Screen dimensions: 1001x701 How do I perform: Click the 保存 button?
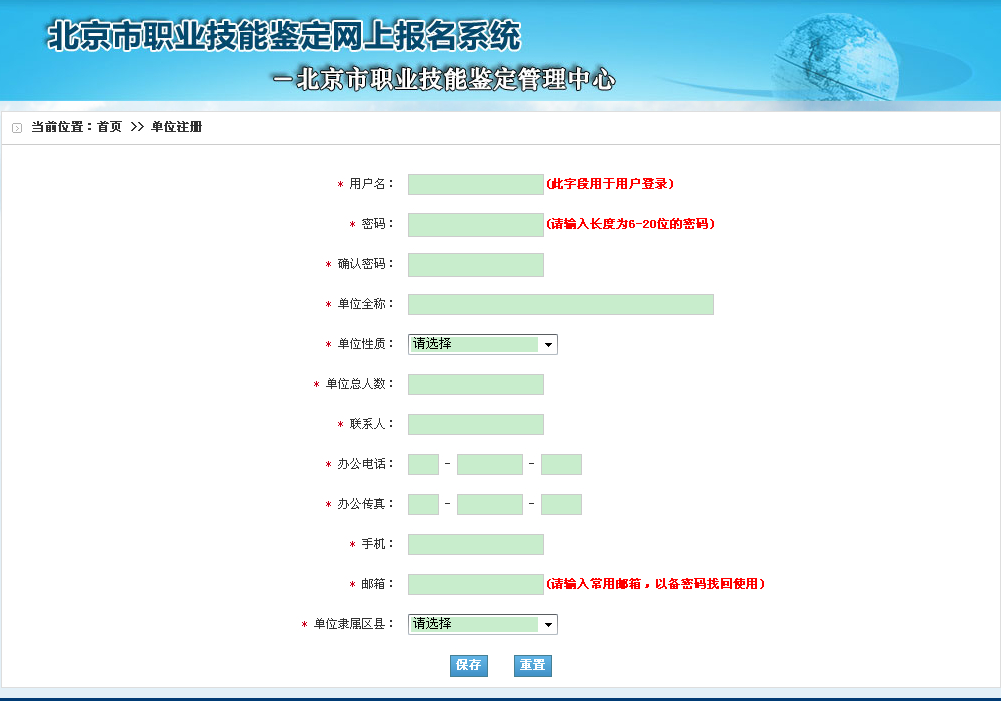(469, 665)
